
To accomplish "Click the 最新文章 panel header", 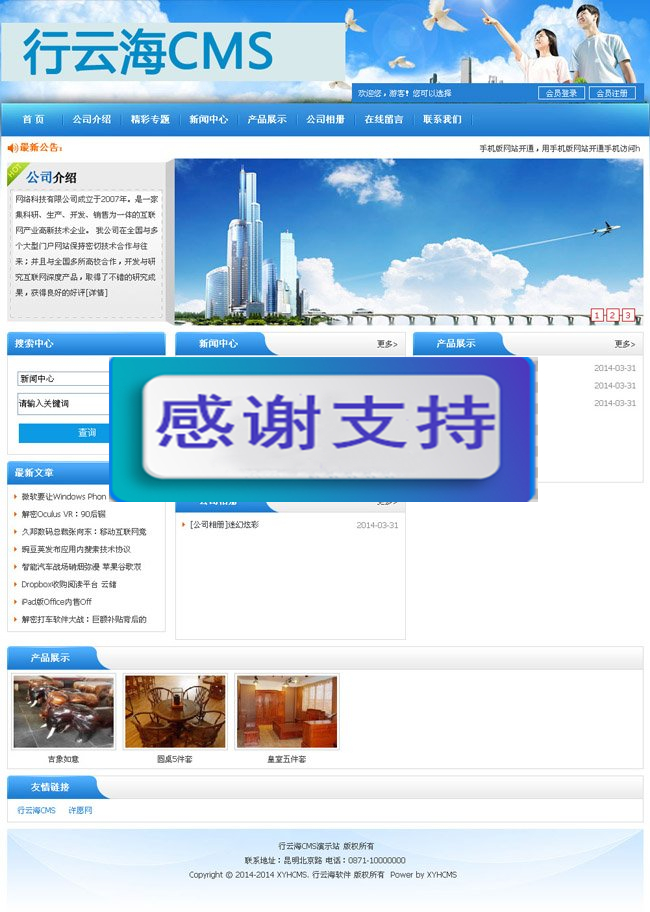I will [x=58, y=473].
